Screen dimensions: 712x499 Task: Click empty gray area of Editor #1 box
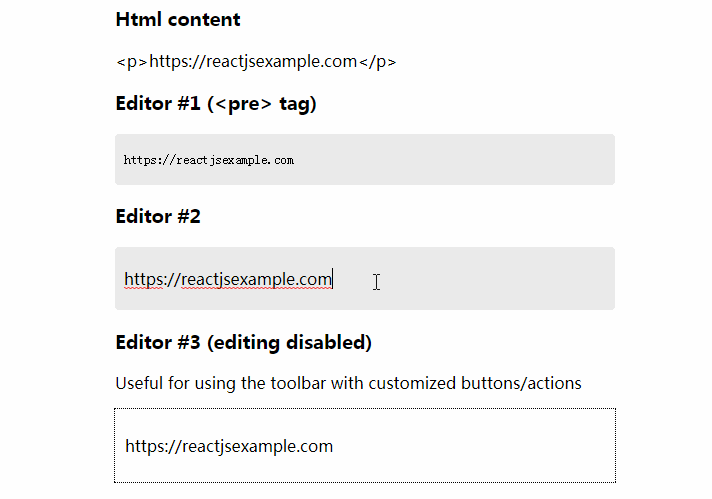click(454, 160)
